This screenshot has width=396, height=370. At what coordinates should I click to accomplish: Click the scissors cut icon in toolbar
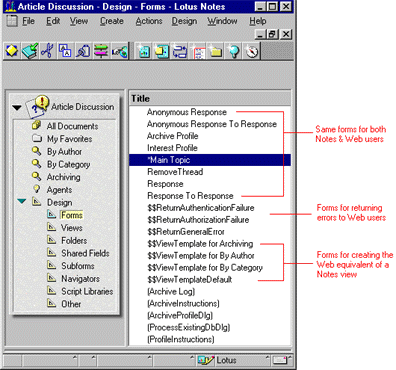tap(47, 51)
